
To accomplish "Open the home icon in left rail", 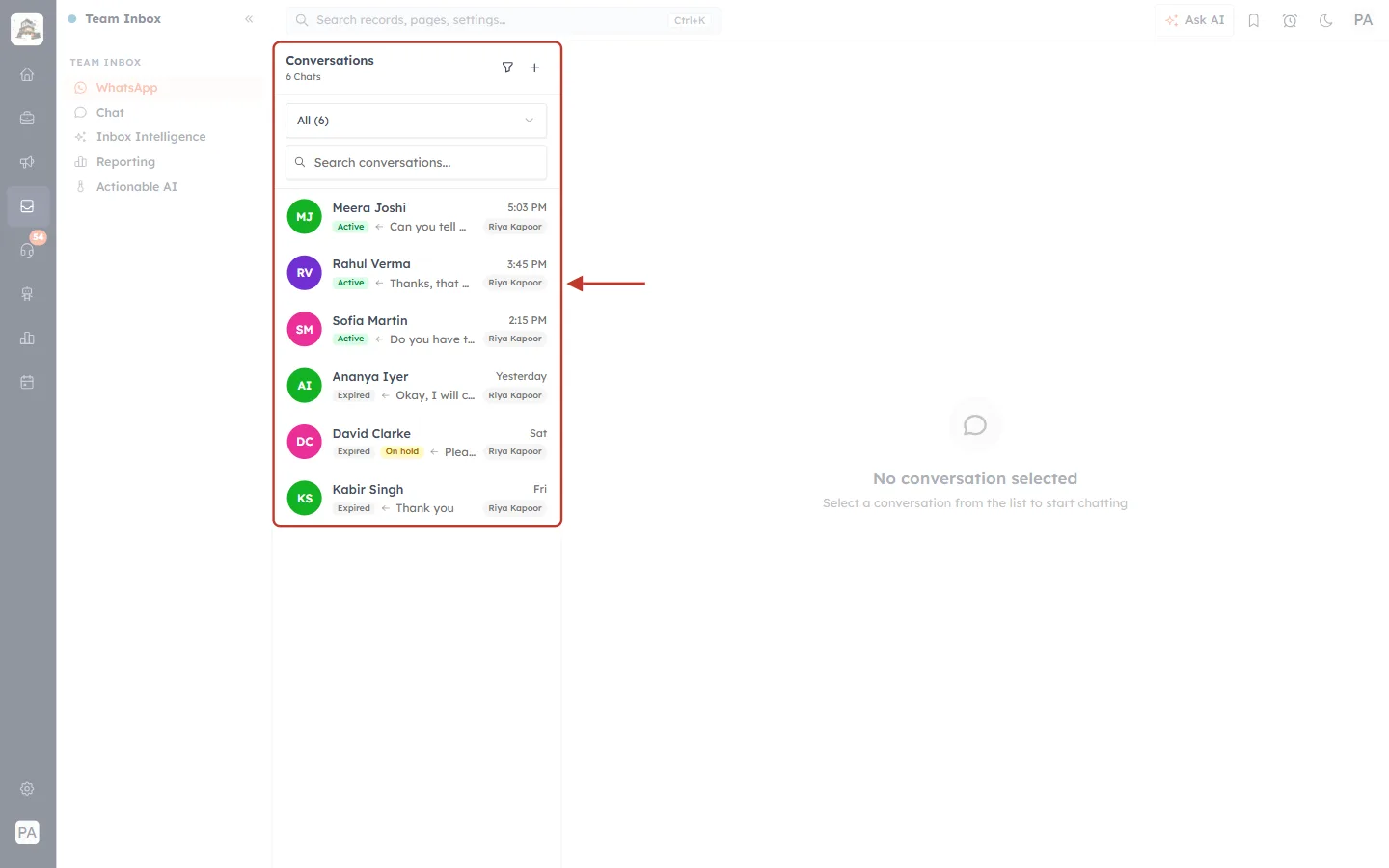I will click(27, 74).
